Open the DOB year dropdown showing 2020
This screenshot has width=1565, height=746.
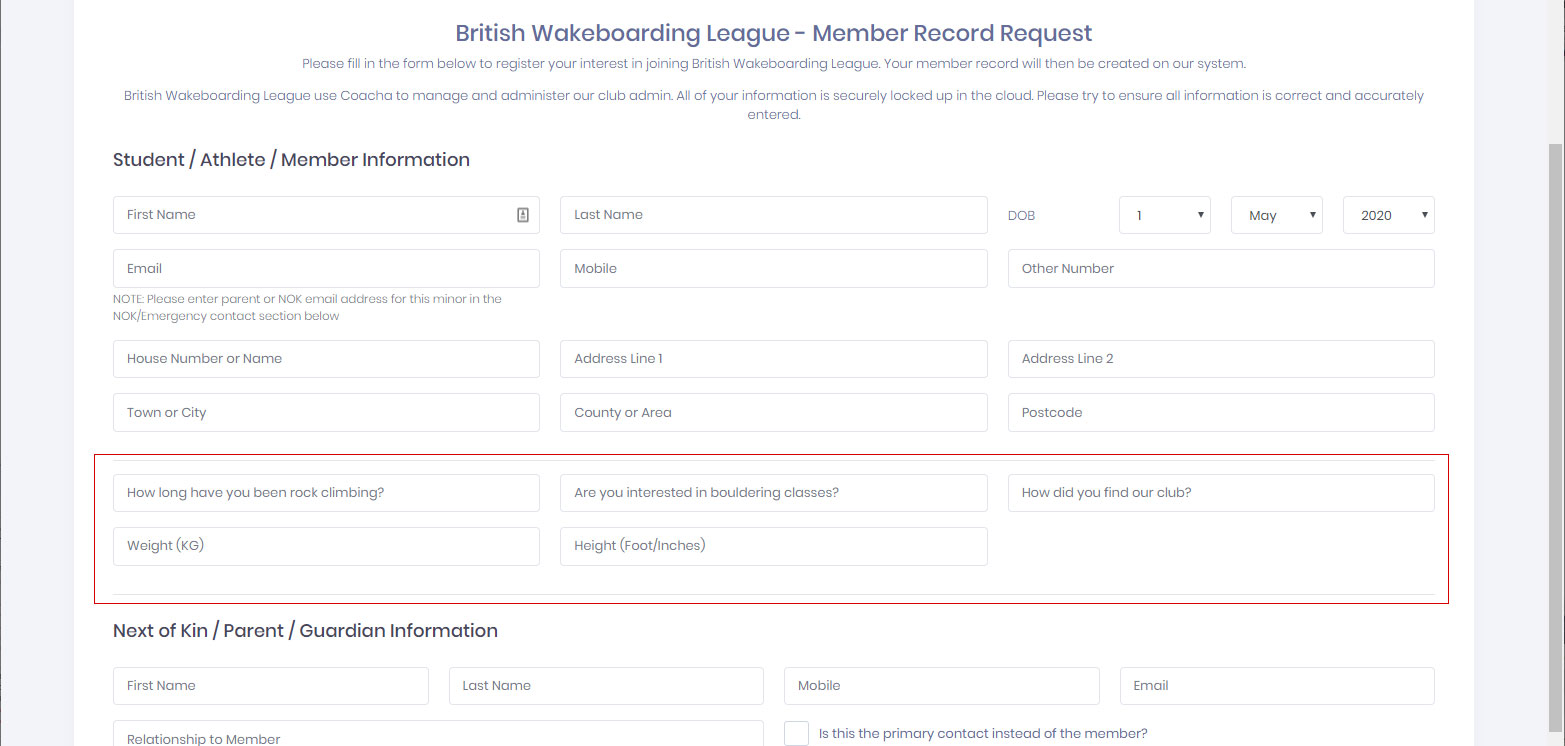coord(1388,215)
